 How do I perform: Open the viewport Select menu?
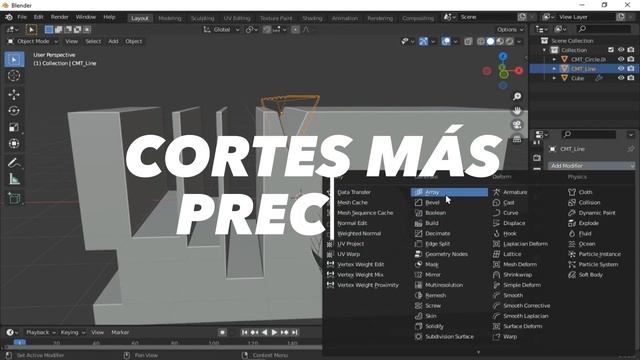[93, 41]
